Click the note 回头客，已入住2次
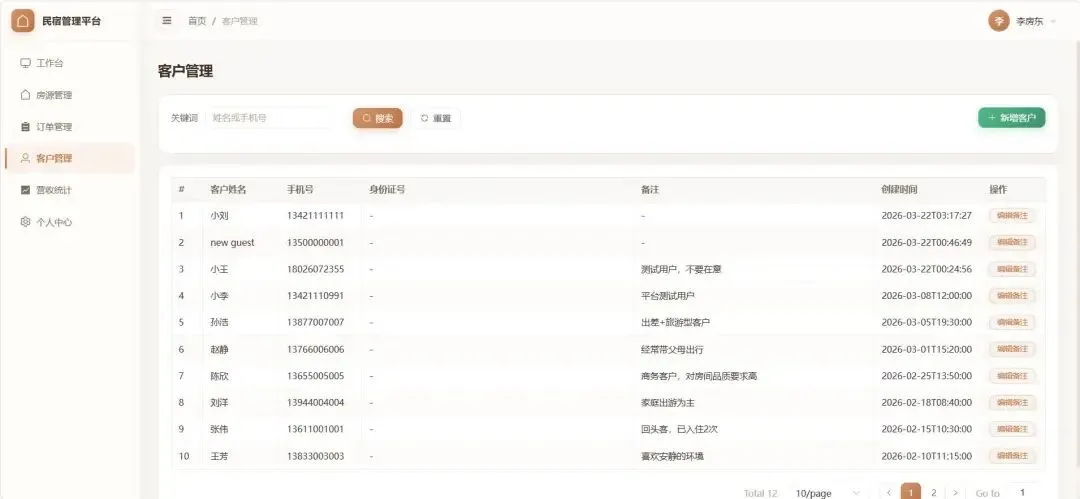Image resolution: width=1080 pixels, height=499 pixels. [x=680, y=429]
